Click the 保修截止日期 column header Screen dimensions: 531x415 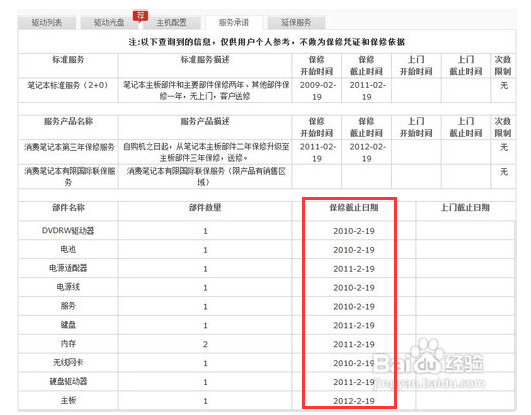tap(354, 208)
